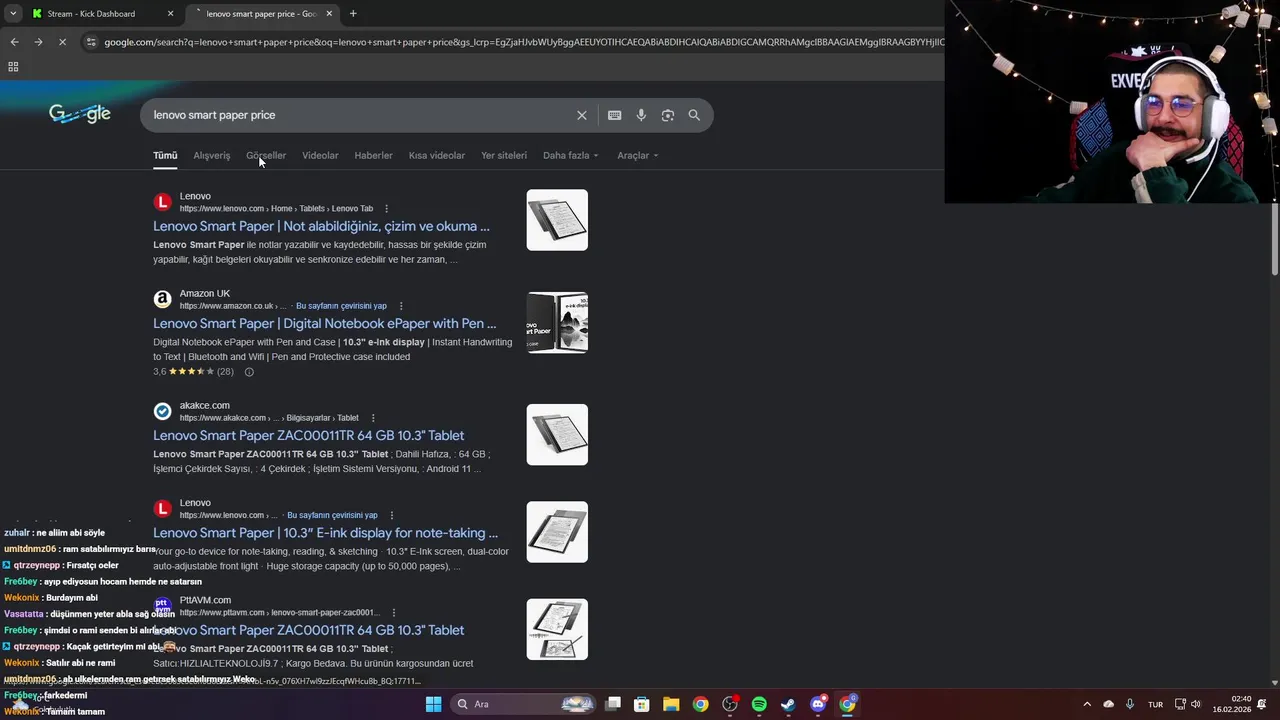Click the magnifier search submit icon
The height and width of the screenshot is (720, 1280).
694,115
